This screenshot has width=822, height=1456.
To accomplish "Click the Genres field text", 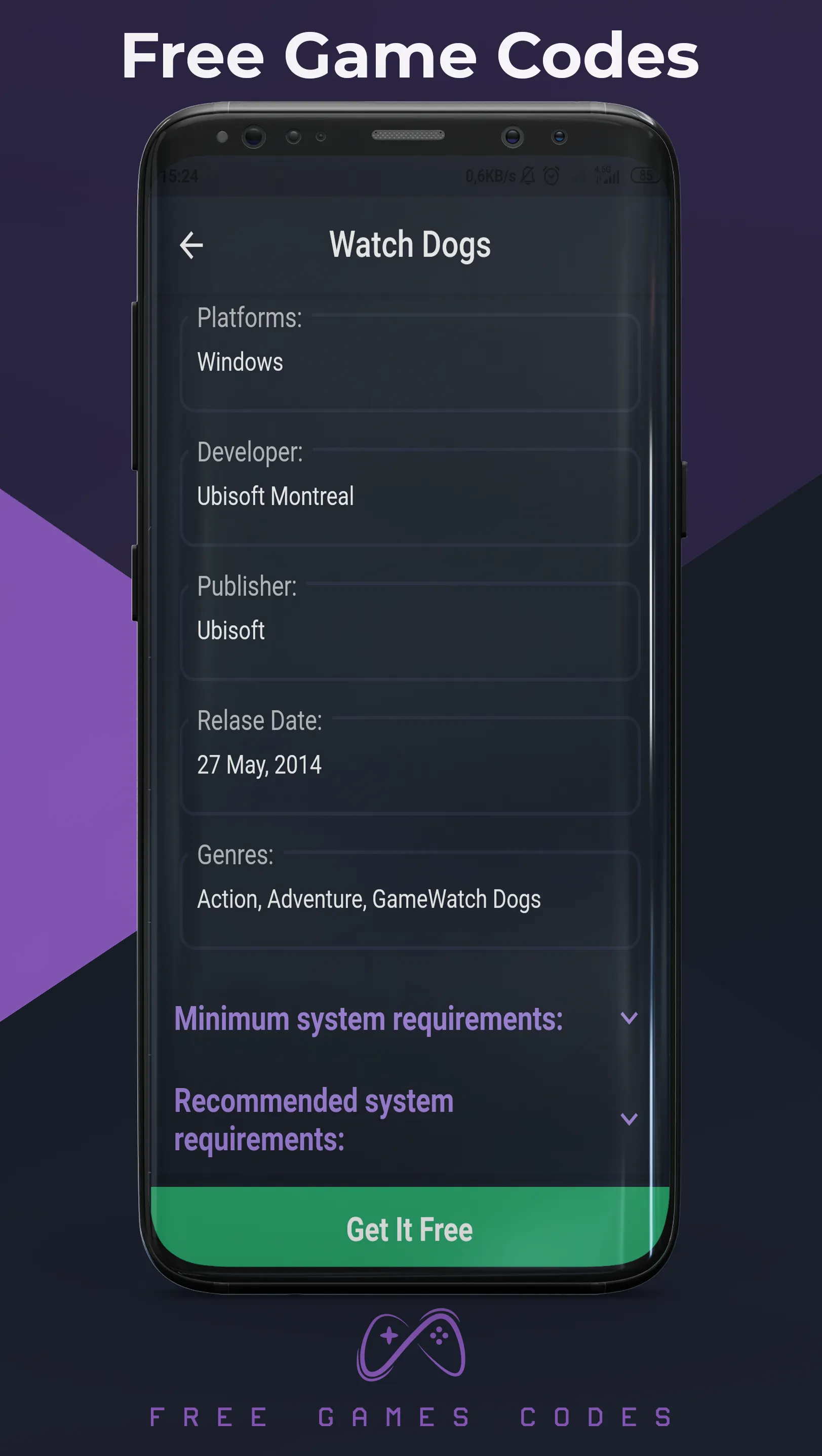I will 369,899.
